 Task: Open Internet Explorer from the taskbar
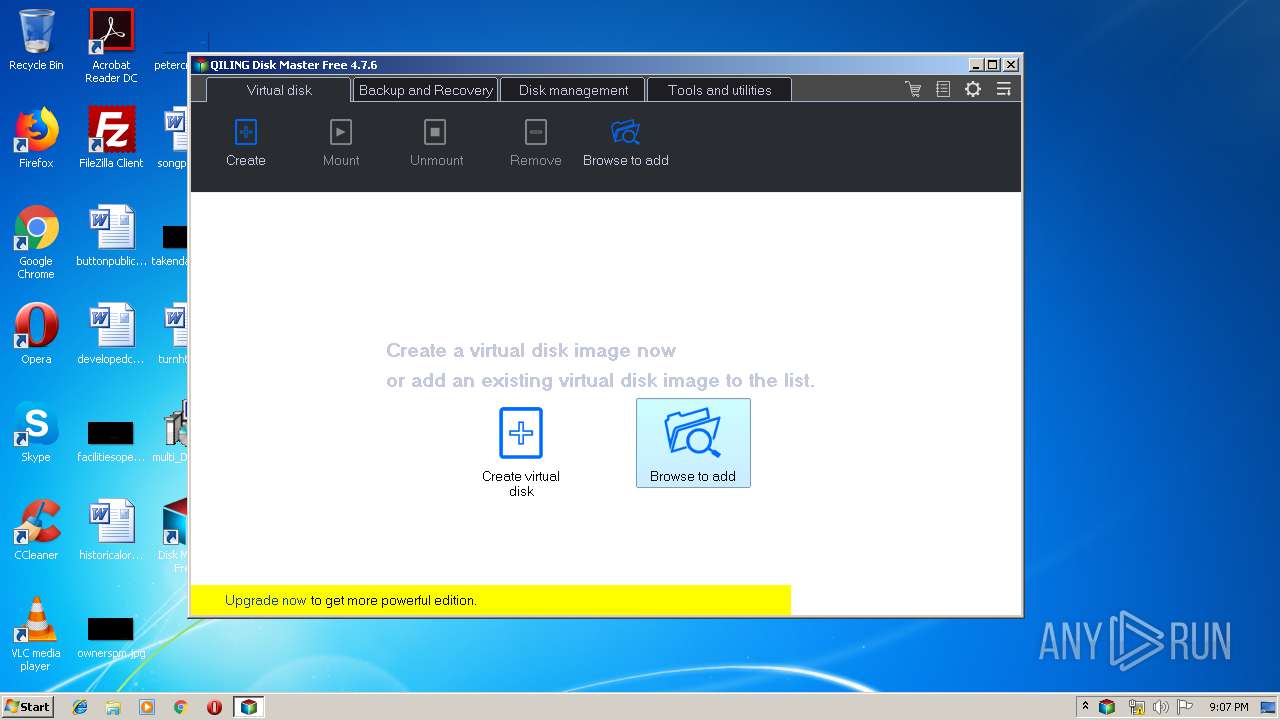pos(80,707)
